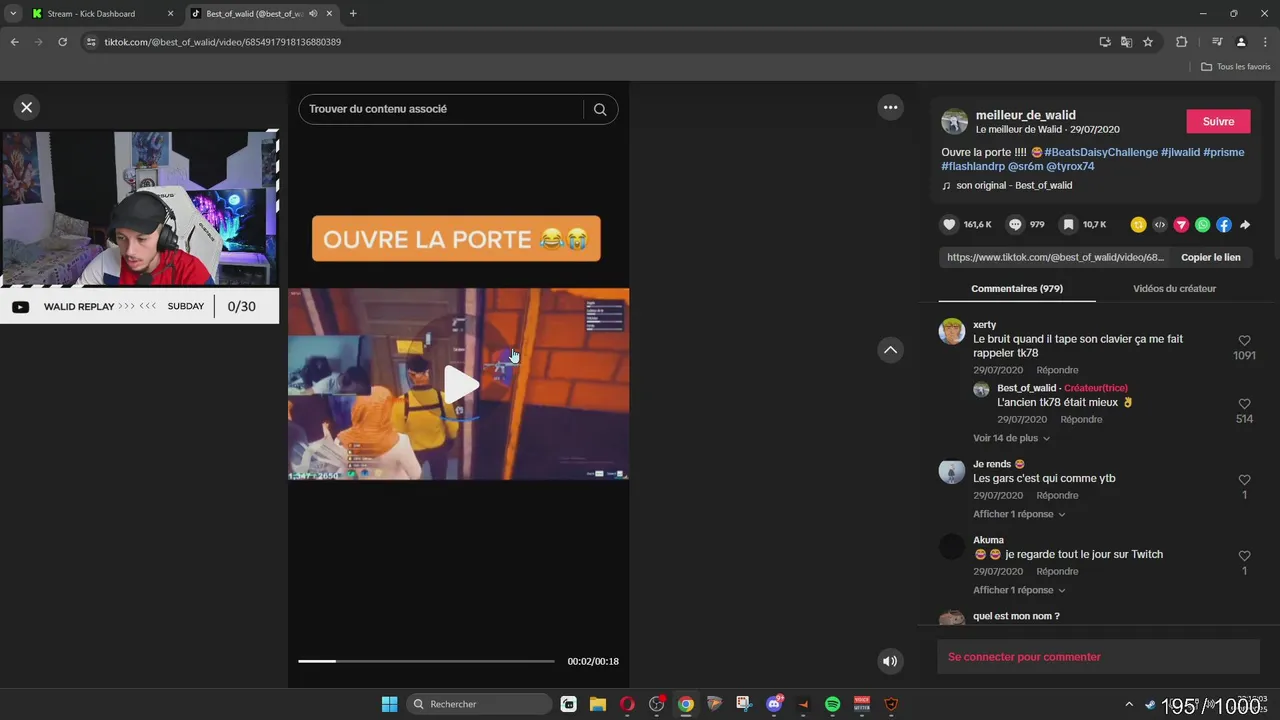
Task: Share the video on Facebook
Action: point(1224,225)
